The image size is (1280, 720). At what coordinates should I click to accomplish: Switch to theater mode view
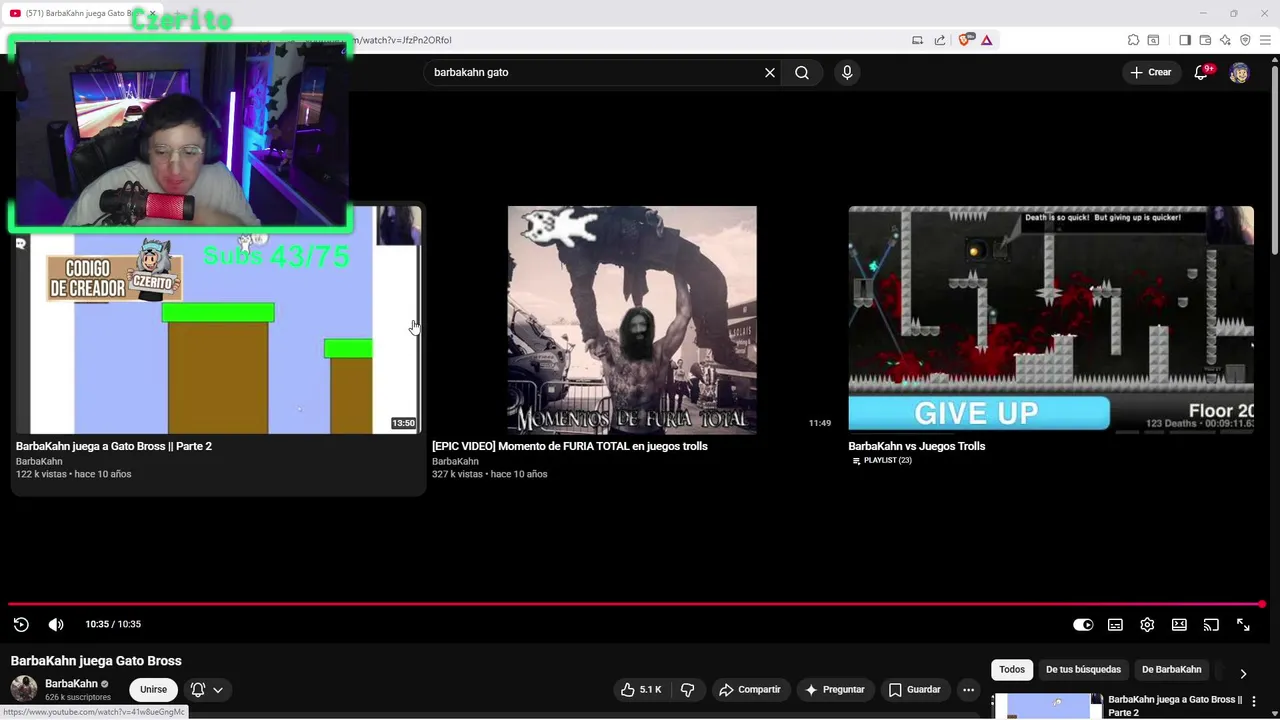tap(1179, 624)
